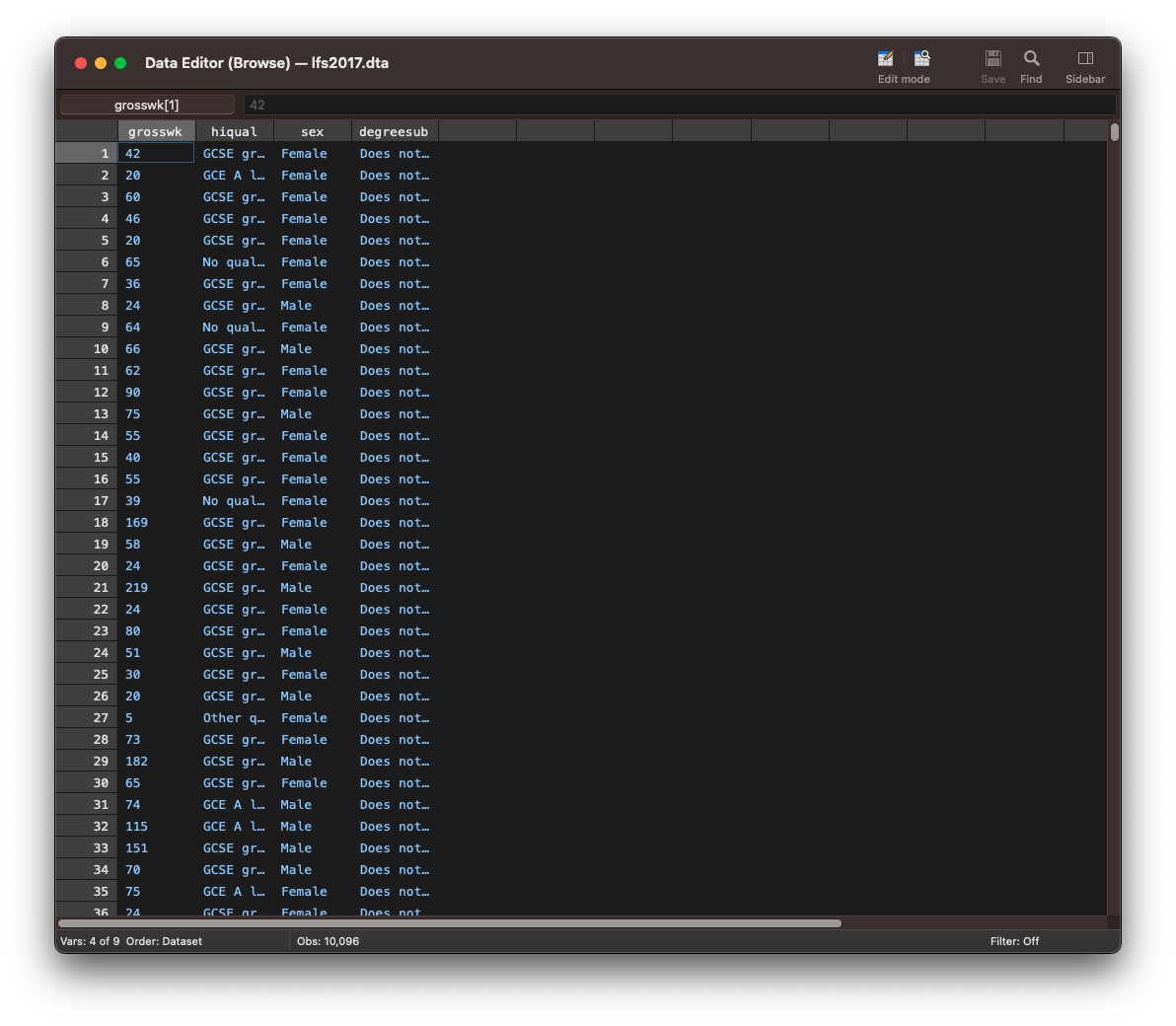Click the 'Filter: Off' status indicator

coord(1014,941)
